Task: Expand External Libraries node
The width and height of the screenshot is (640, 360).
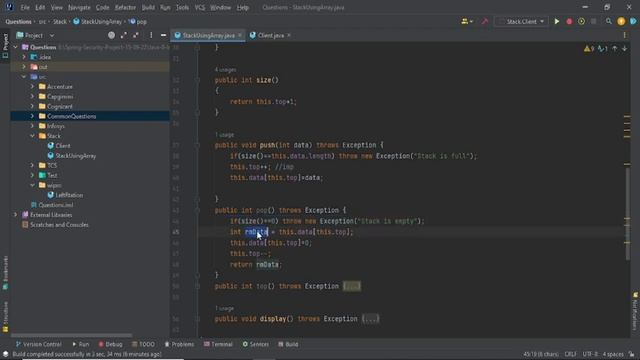Action: point(16,215)
